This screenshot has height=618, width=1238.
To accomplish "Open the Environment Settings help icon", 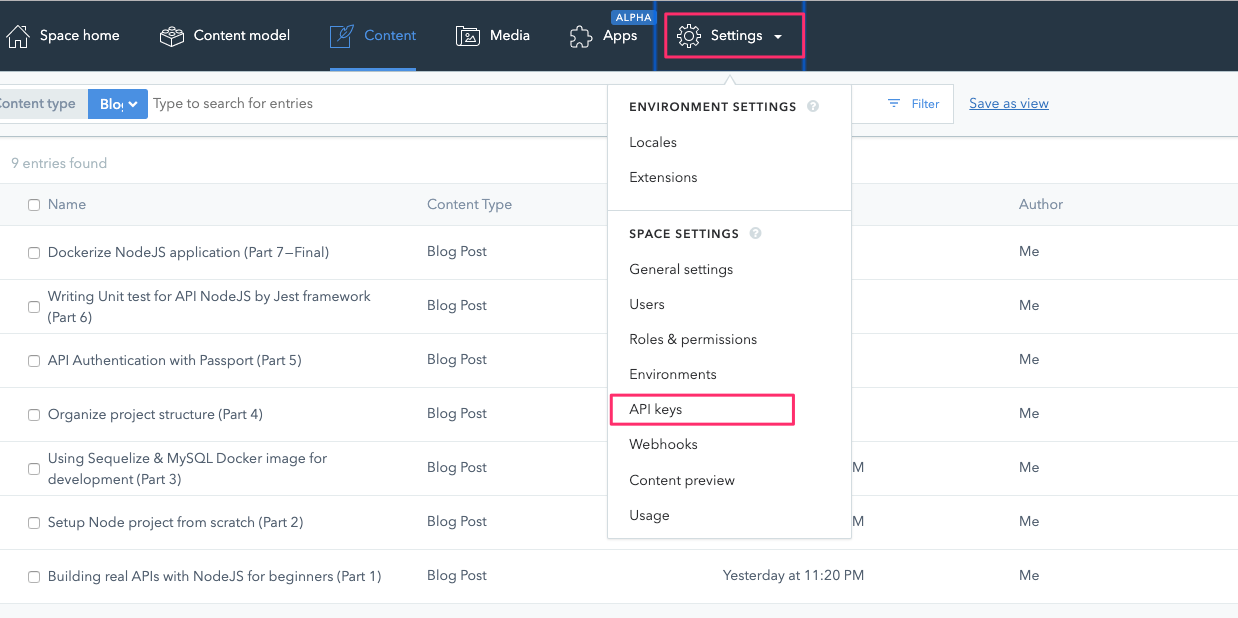I will tap(814, 106).
